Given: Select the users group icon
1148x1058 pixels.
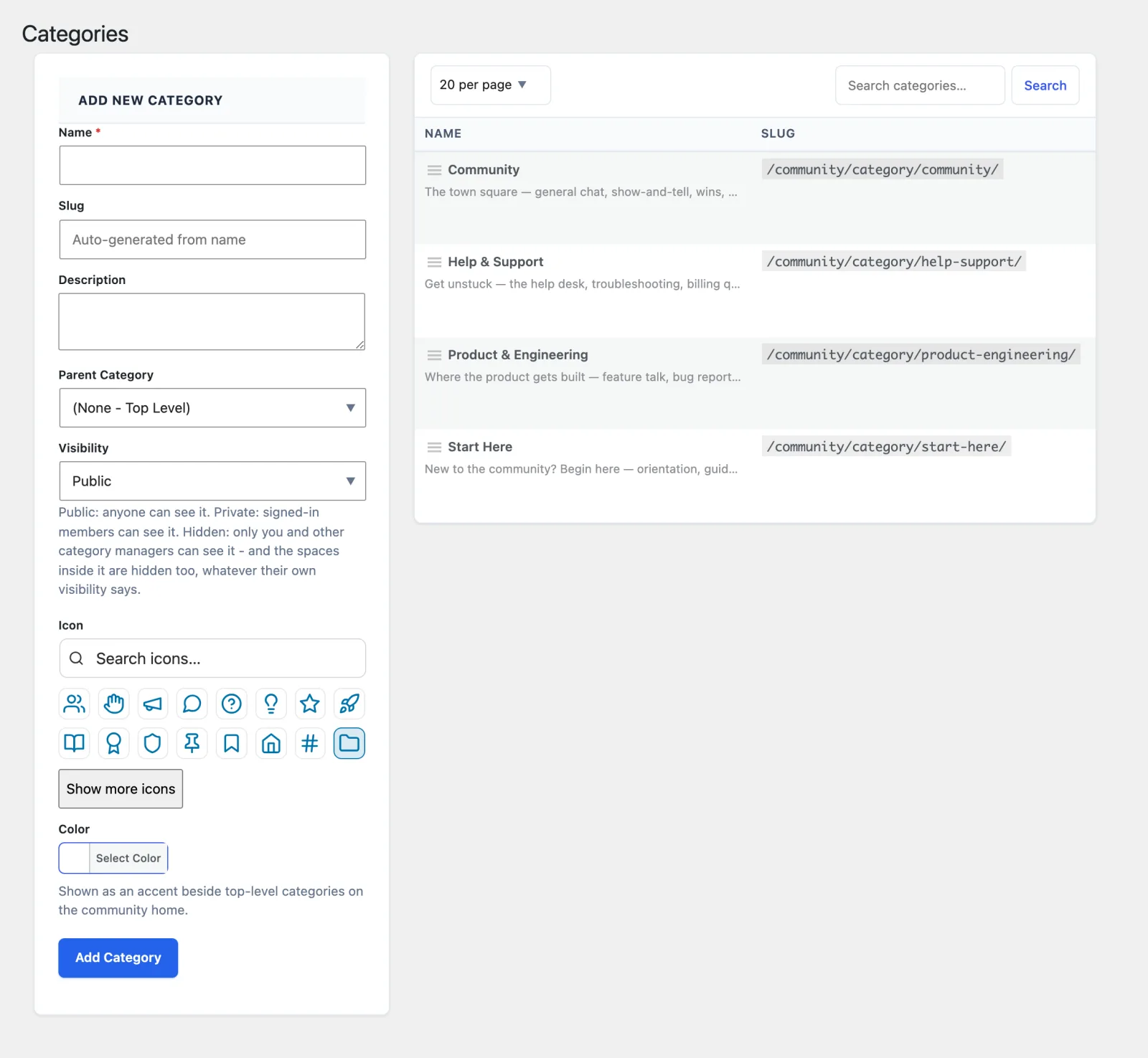Looking at the screenshot, I should click(x=74, y=704).
